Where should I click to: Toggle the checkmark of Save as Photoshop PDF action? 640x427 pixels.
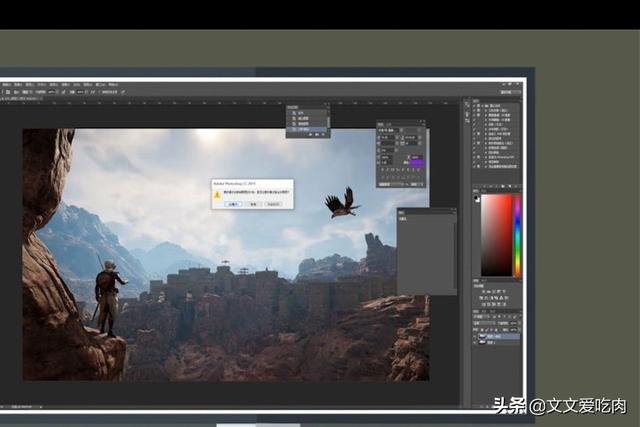tap(474, 157)
